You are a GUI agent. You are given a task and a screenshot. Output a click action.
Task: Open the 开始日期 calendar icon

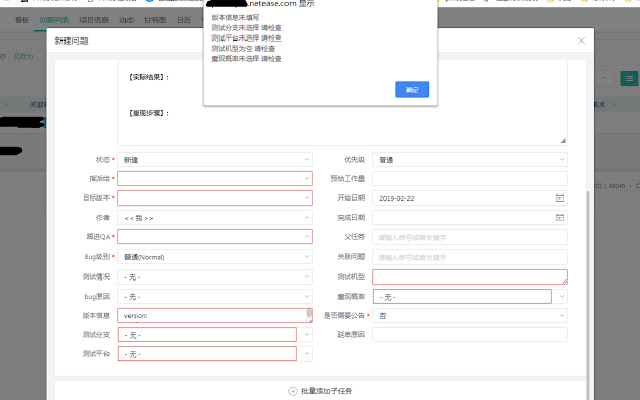point(560,198)
